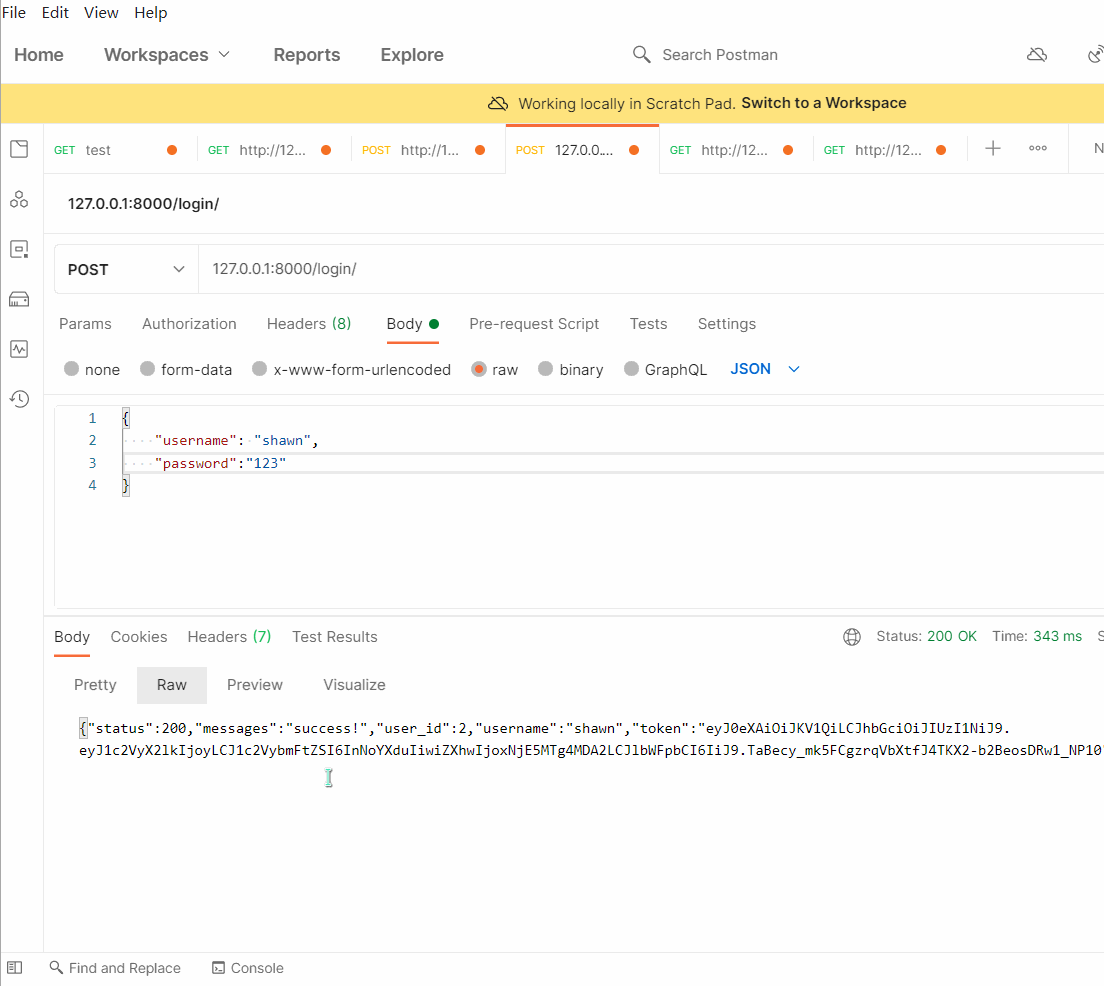Image resolution: width=1104 pixels, height=986 pixels.
Task: Switch to the Authorization tab
Action: point(189,324)
